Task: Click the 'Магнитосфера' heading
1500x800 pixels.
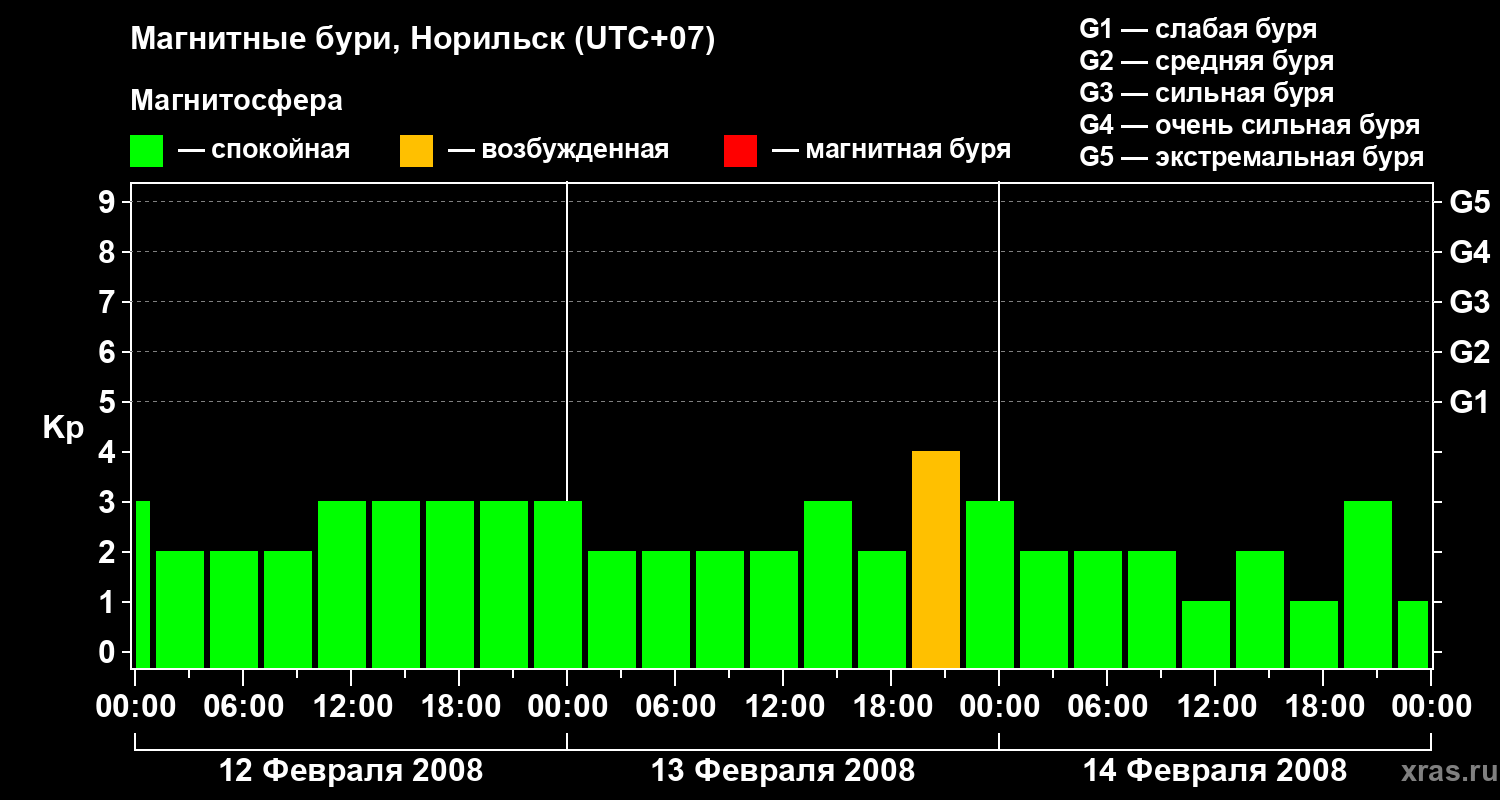Action: (237, 101)
